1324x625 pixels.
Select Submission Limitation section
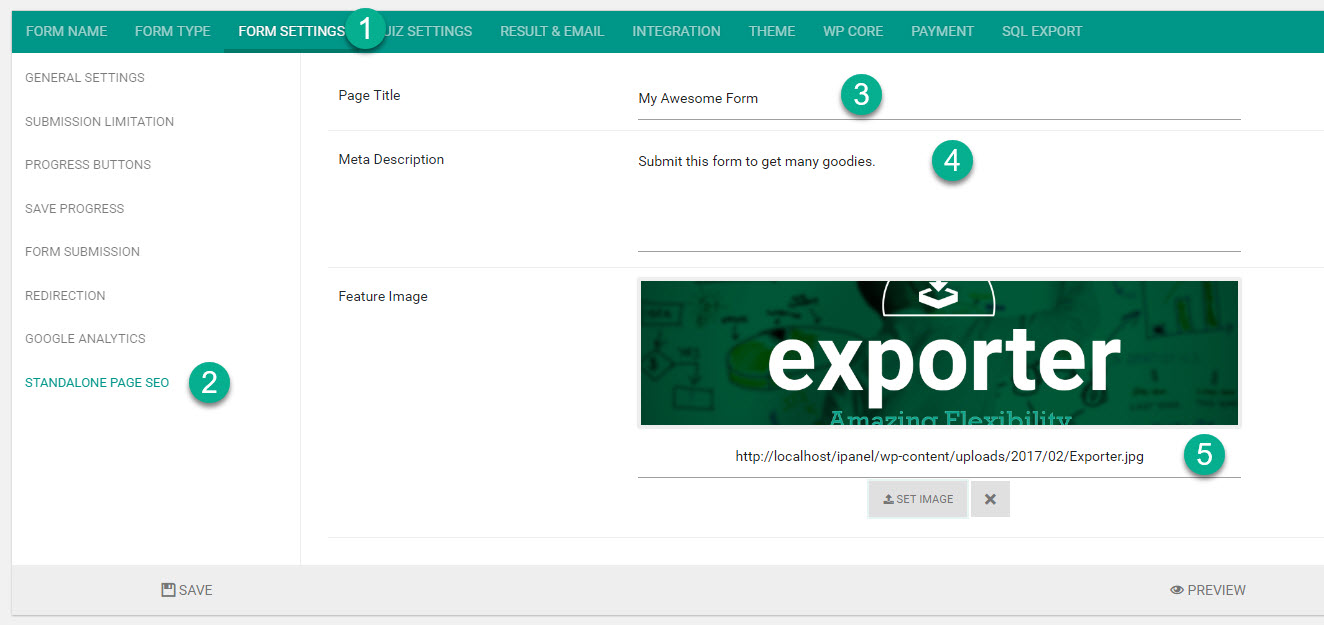coord(99,122)
